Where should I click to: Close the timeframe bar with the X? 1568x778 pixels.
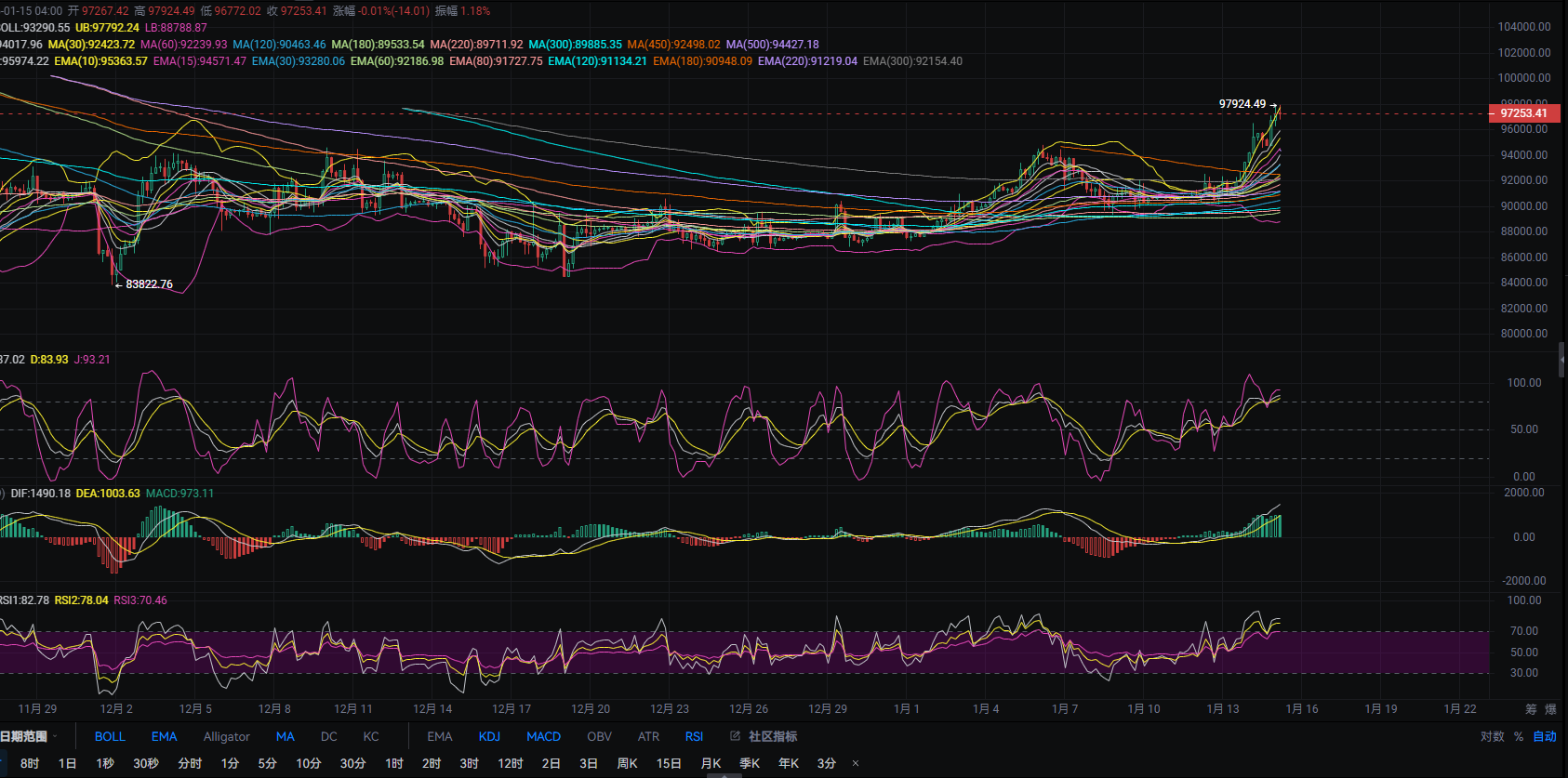click(856, 763)
